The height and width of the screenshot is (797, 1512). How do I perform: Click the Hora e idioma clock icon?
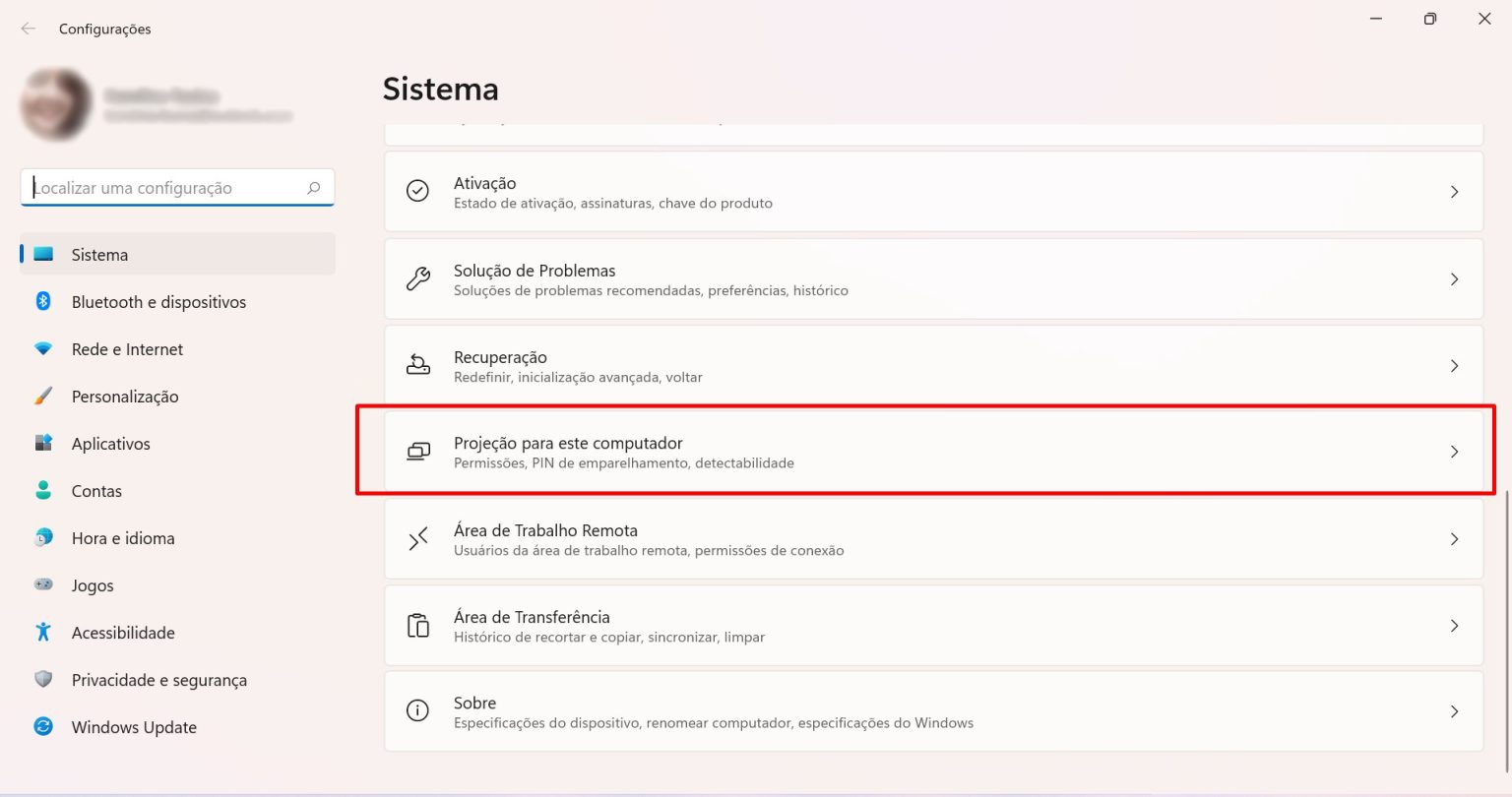pyautogui.click(x=43, y=537)
